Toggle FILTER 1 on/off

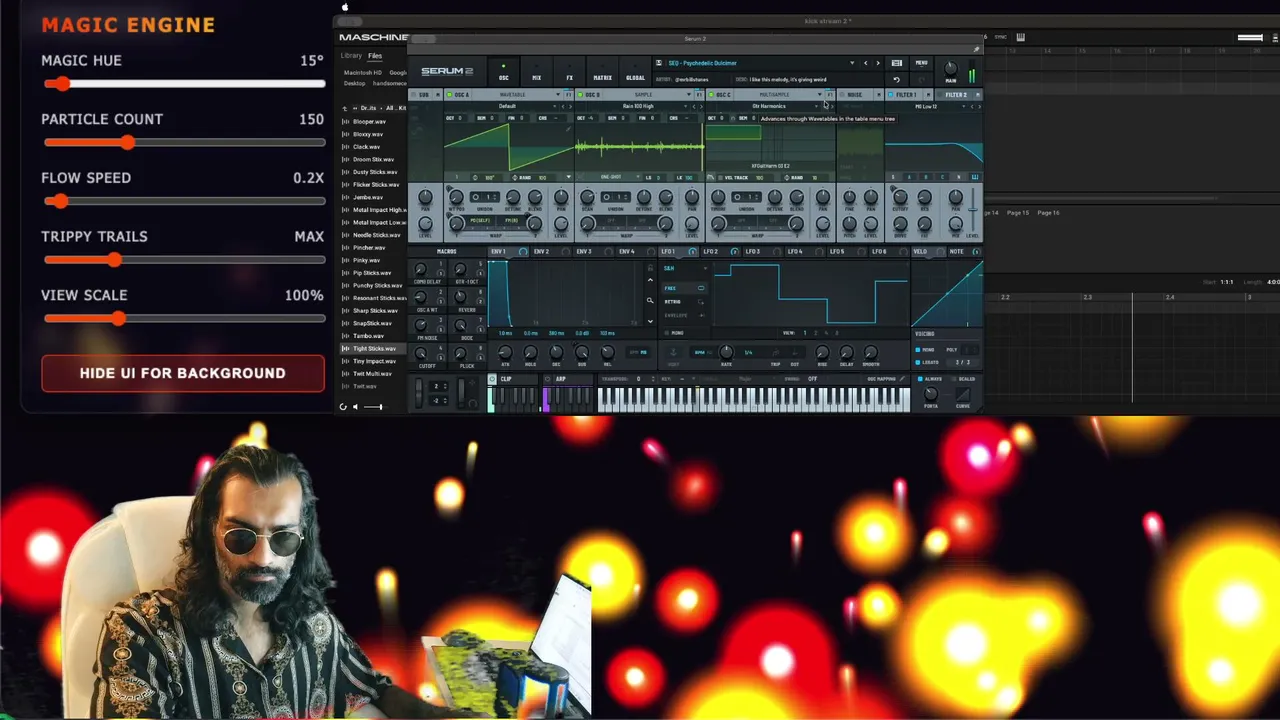pyautogui.click(x=892, y=95)
